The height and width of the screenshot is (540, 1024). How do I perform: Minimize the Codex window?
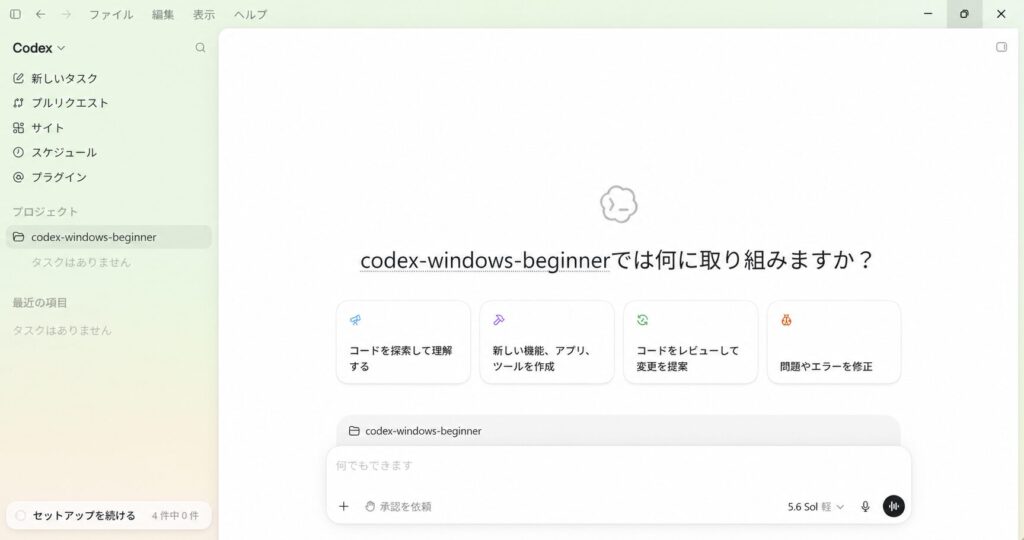(928, 14)
